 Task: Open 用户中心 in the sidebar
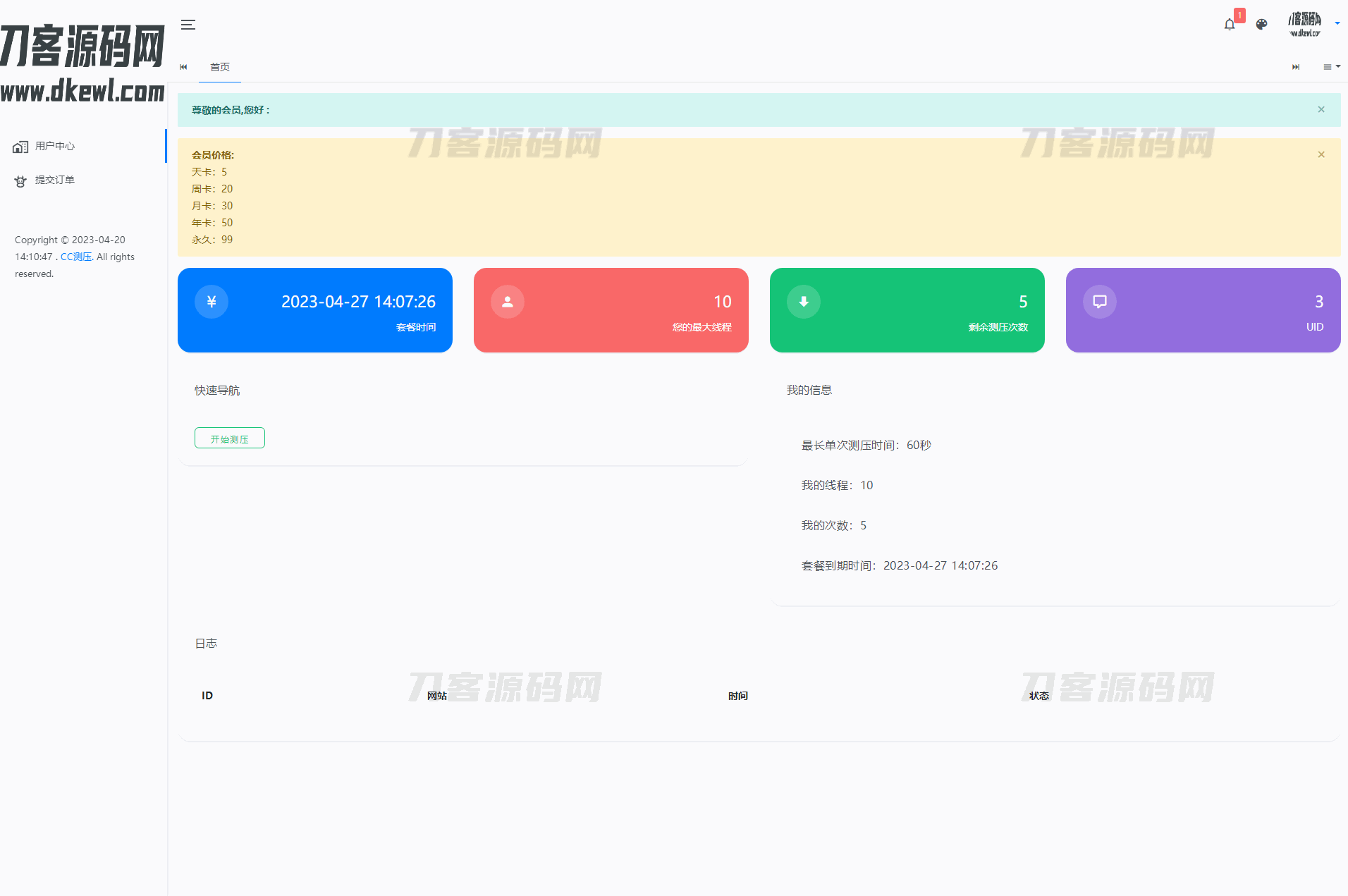pyautogui.click(x=55, y=146)
